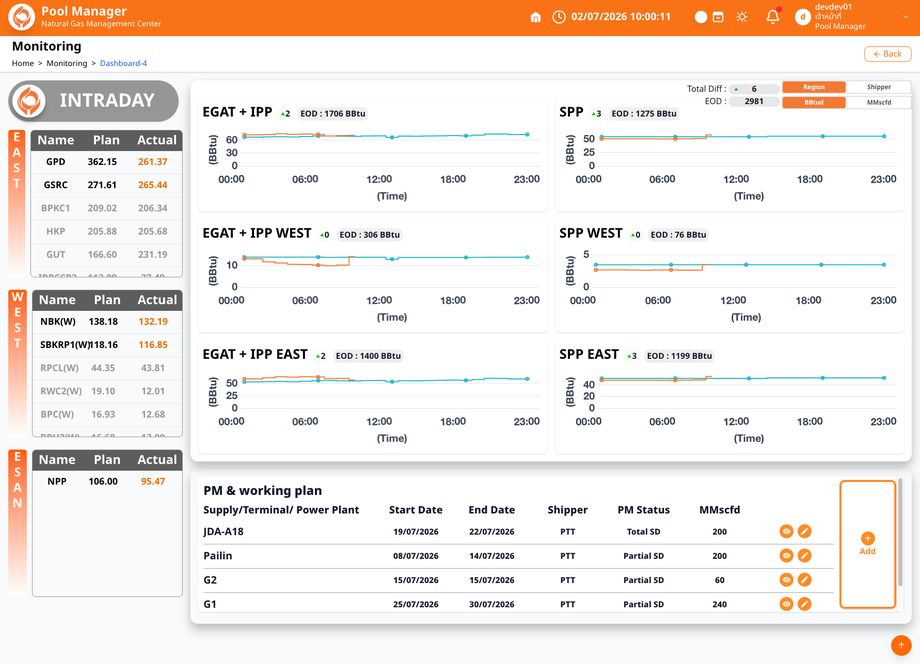
Task: View details of Pailin row
Action: [x=786, y=555]
